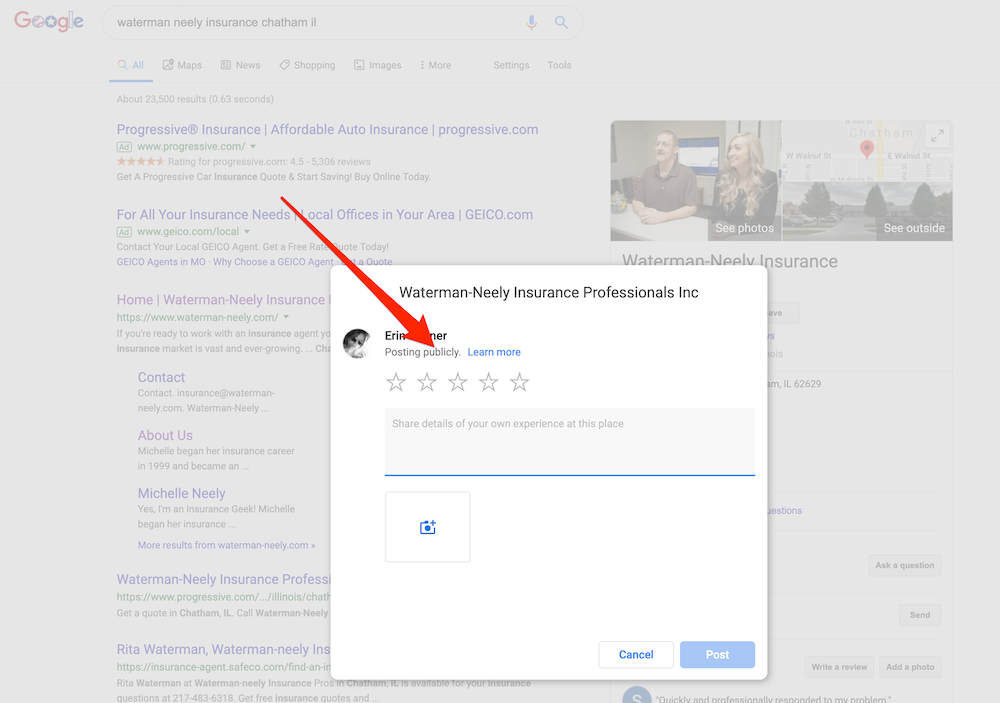This screenshot has width=1000, height=703.
Task: Open dropdown arrow beside waterman-neely.com URL
Action: pos(286,317)
